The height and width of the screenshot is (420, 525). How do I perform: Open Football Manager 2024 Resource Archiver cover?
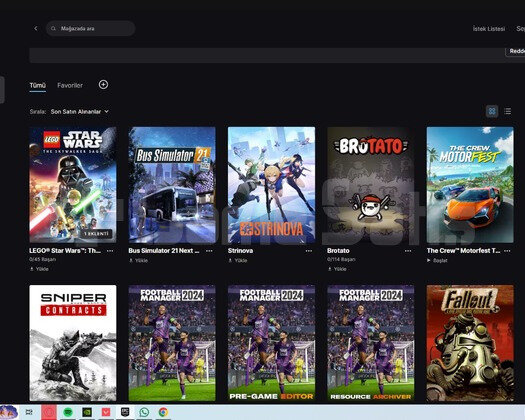point(371,343)
